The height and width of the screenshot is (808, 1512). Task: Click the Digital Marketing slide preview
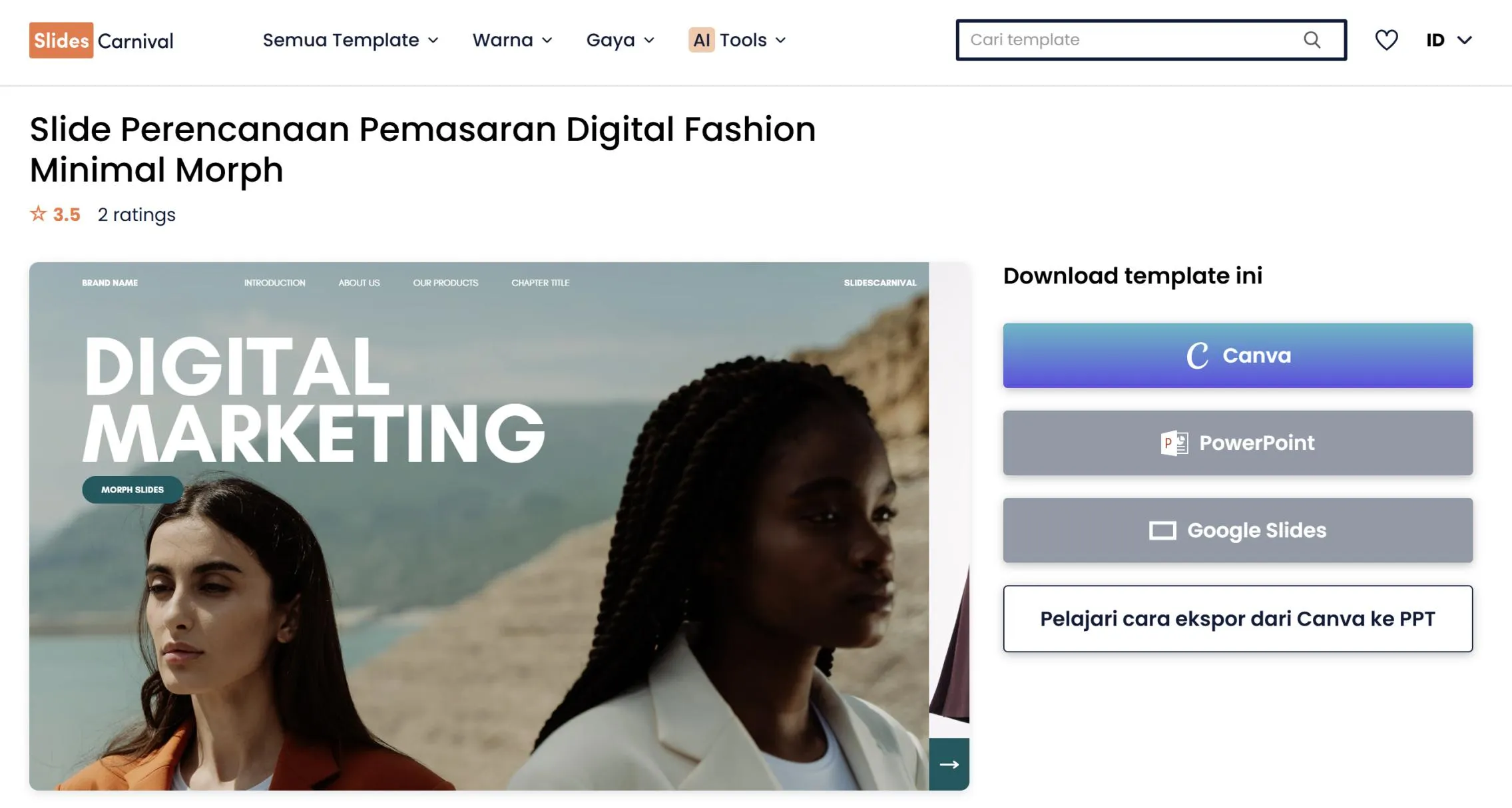(x=479, y=566)
